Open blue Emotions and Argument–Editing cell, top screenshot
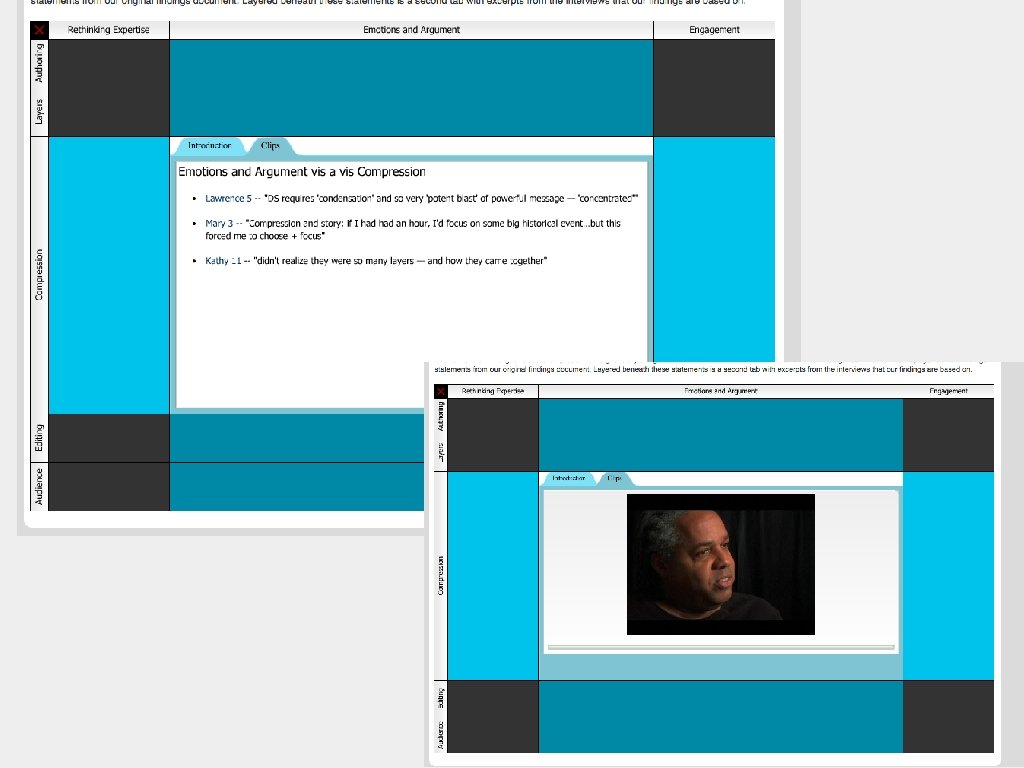 tap(297, 438)
